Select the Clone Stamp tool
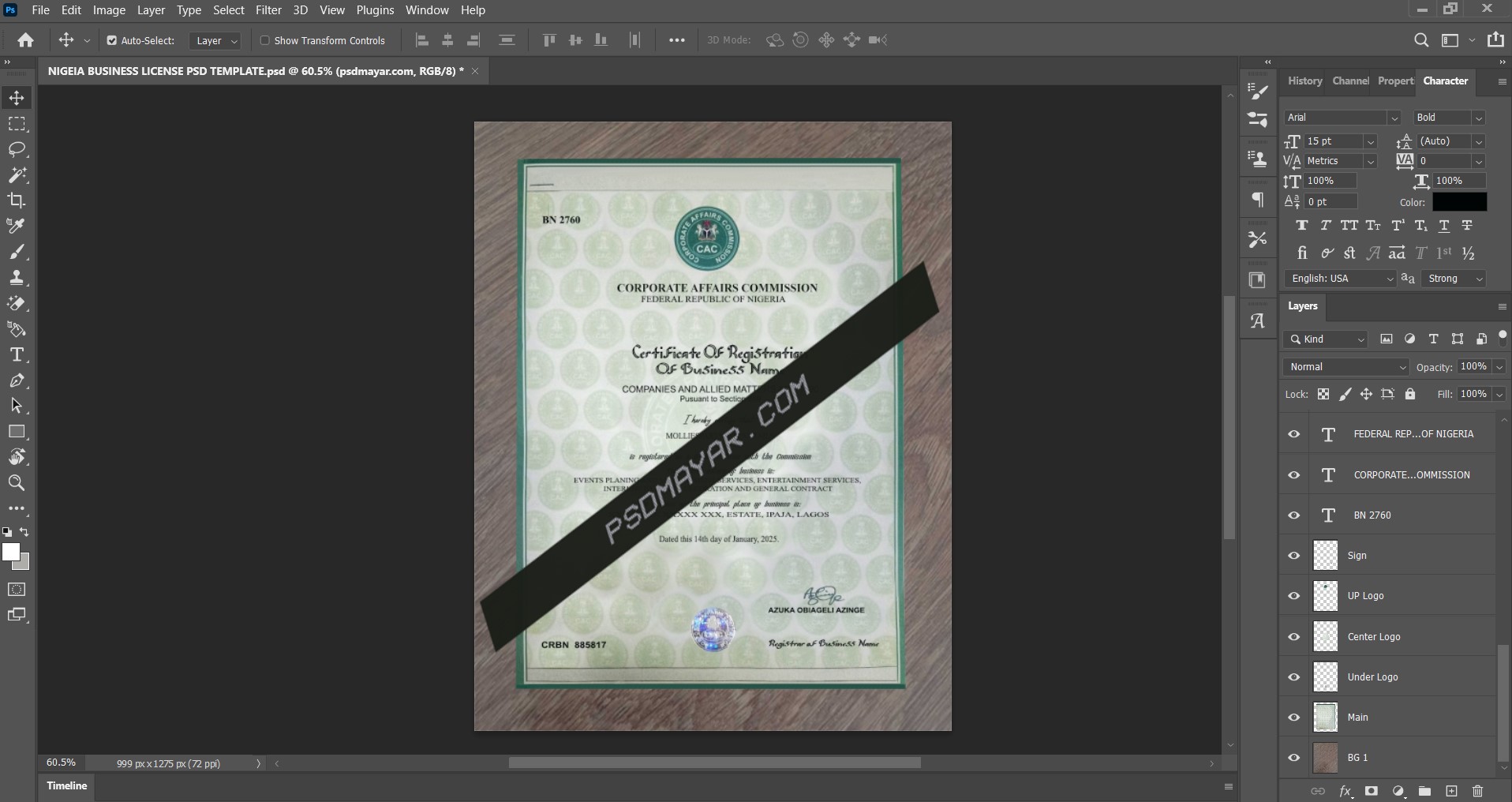Screen dimensions: 1512x802 click(x=17, y=278)
